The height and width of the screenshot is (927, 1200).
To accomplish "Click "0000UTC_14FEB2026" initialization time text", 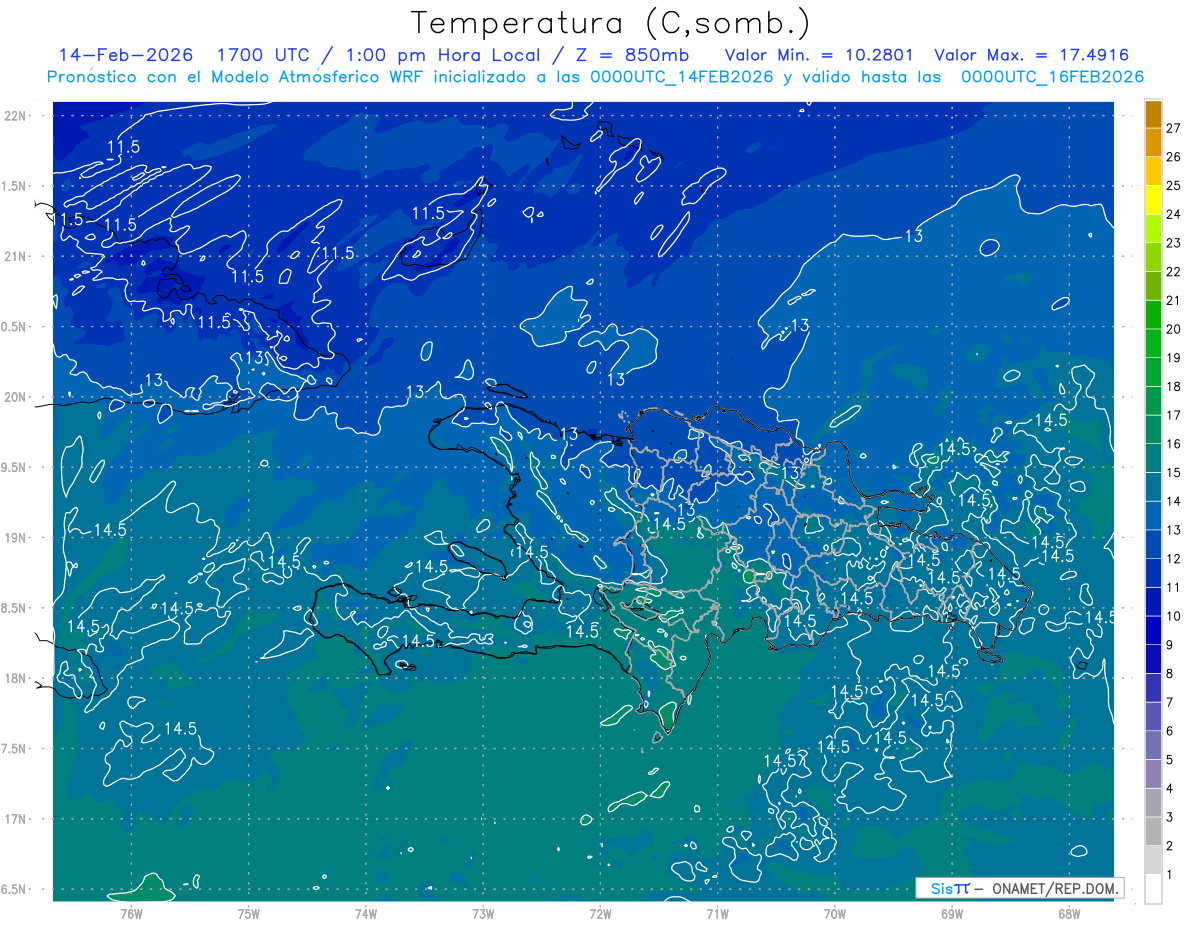I will tap(681, 77).
